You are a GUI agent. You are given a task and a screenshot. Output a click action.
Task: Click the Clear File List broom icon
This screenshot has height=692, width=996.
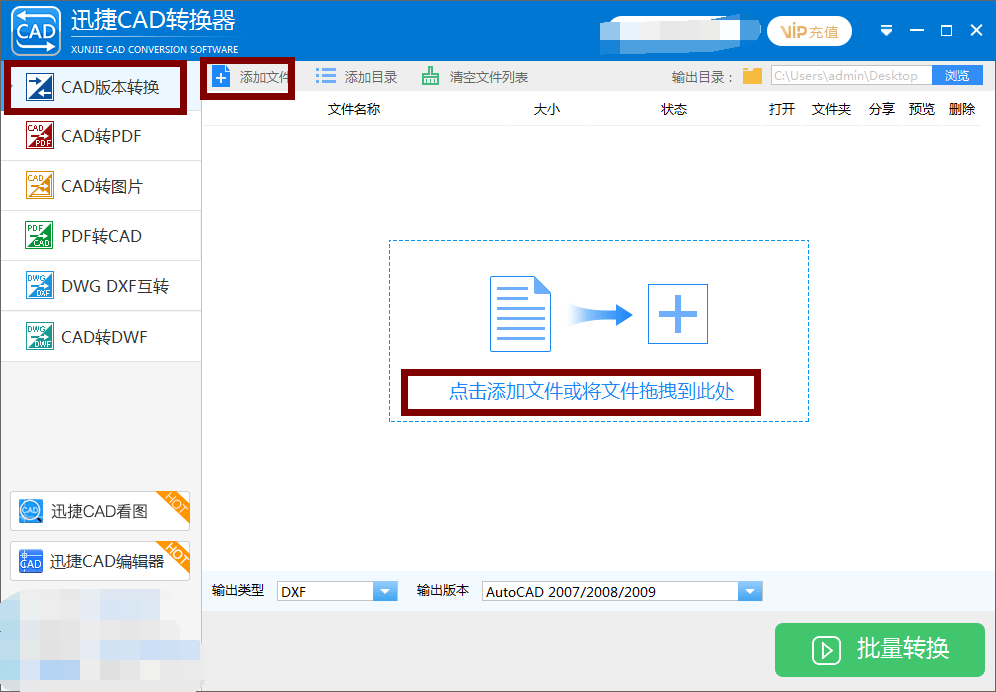430,76
